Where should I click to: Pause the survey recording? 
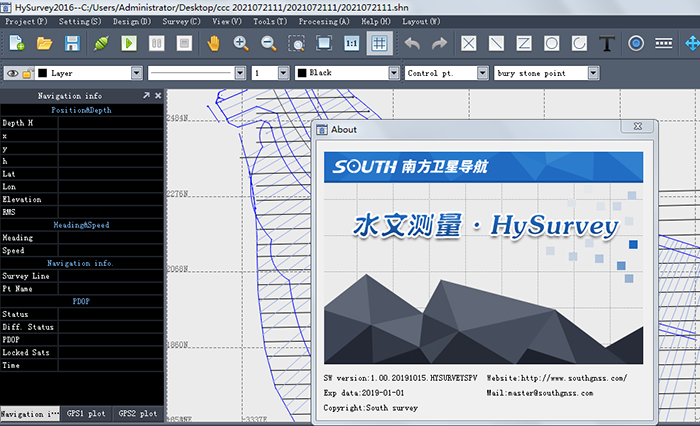tap(157, 43)
